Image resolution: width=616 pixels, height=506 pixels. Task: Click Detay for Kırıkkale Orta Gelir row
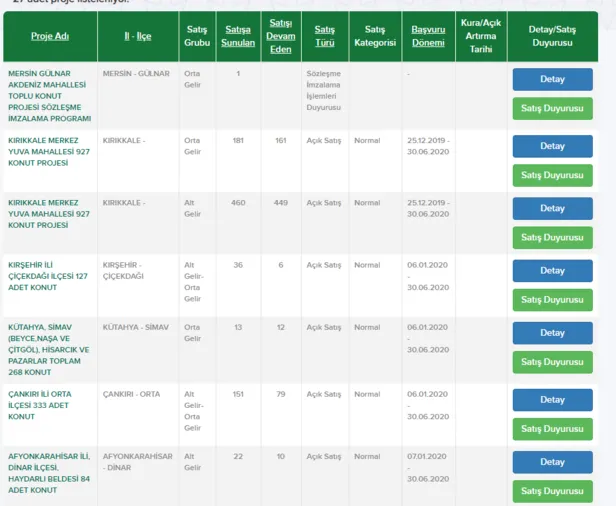click(552, 146)
